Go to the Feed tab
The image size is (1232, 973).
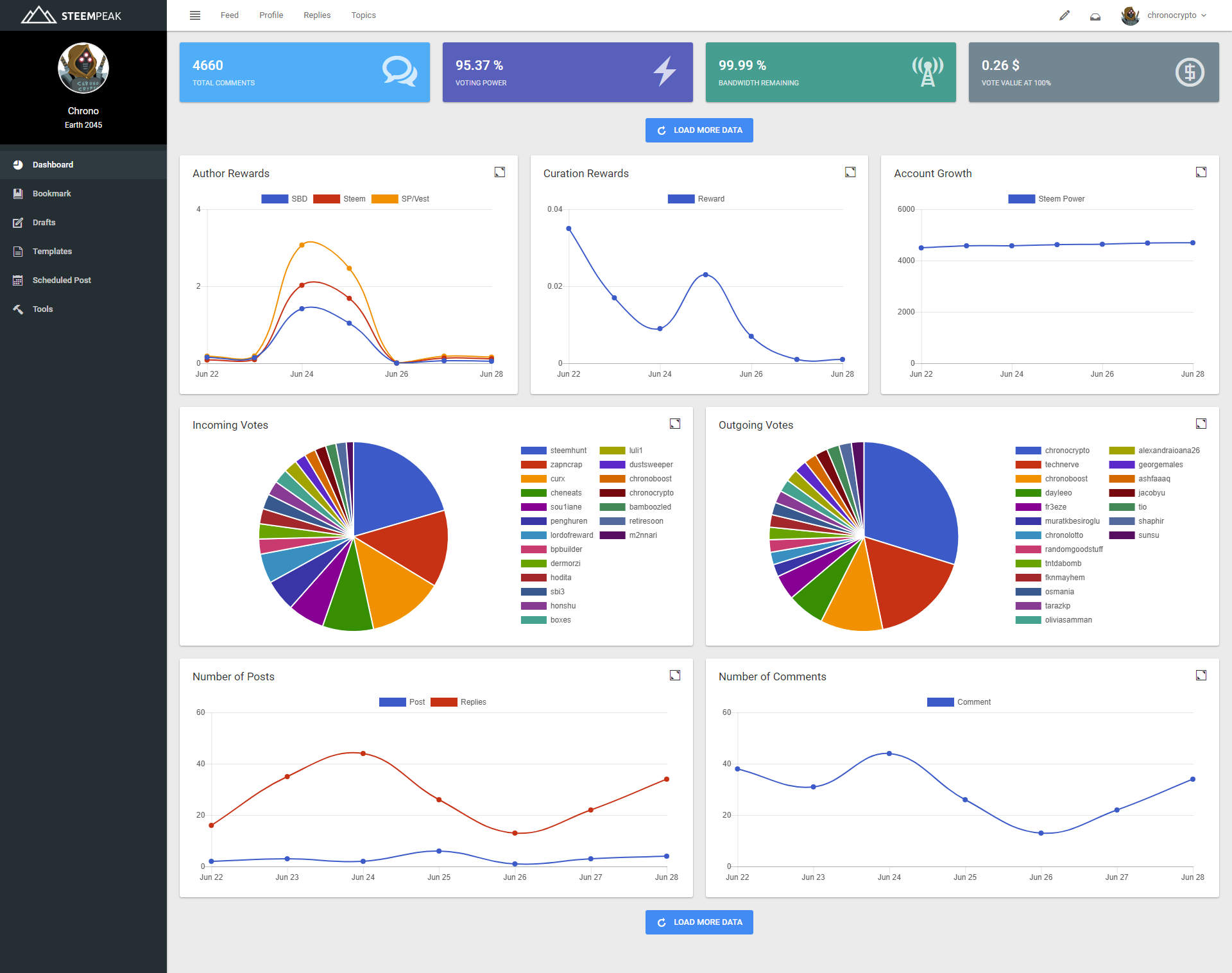(x=229, y=15)
